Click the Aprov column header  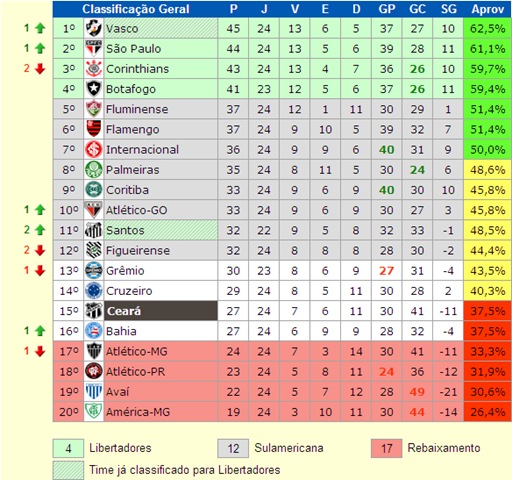(x=488, y=9)
